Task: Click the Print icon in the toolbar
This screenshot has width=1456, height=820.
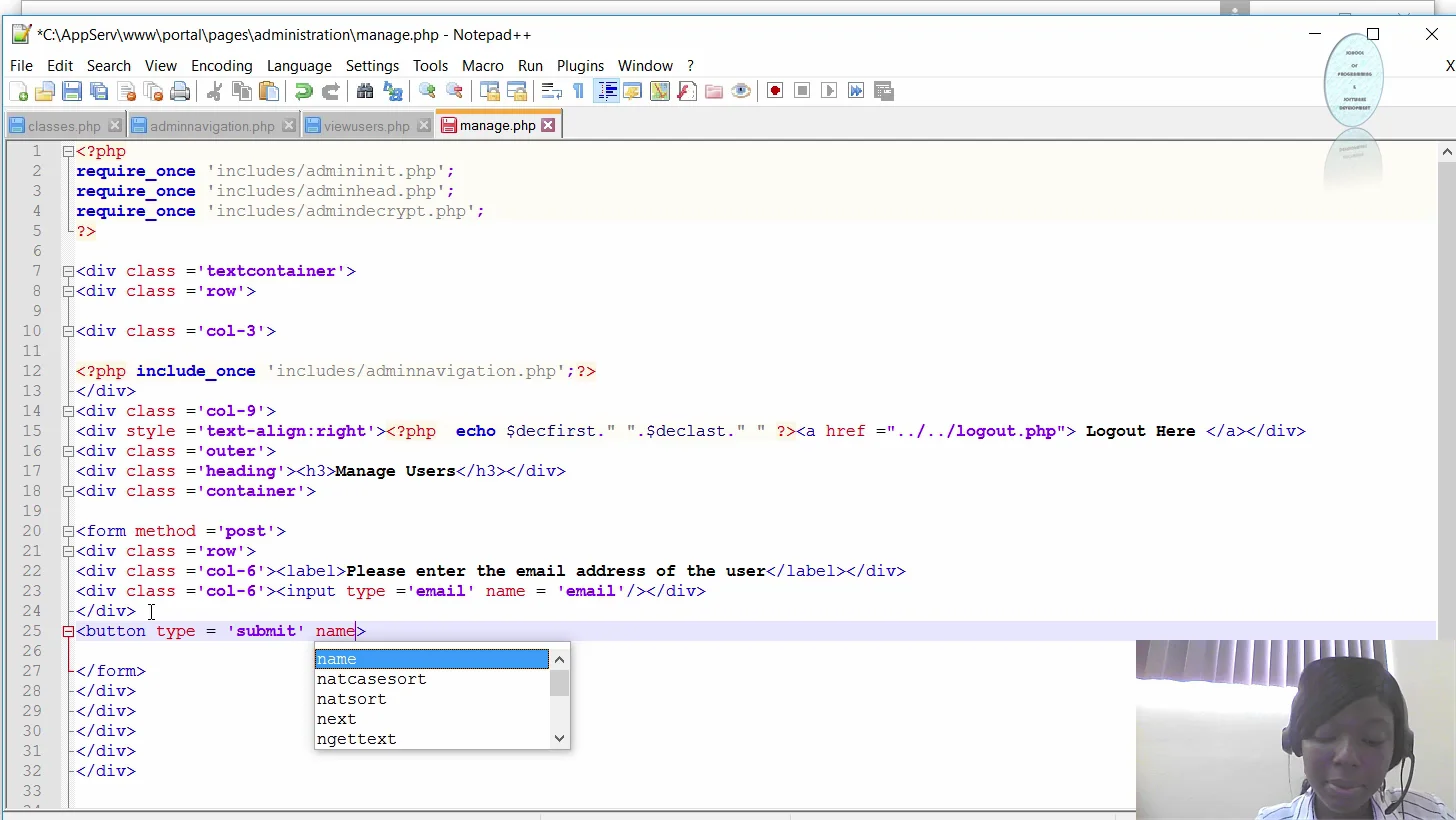Action: (180, 91)
